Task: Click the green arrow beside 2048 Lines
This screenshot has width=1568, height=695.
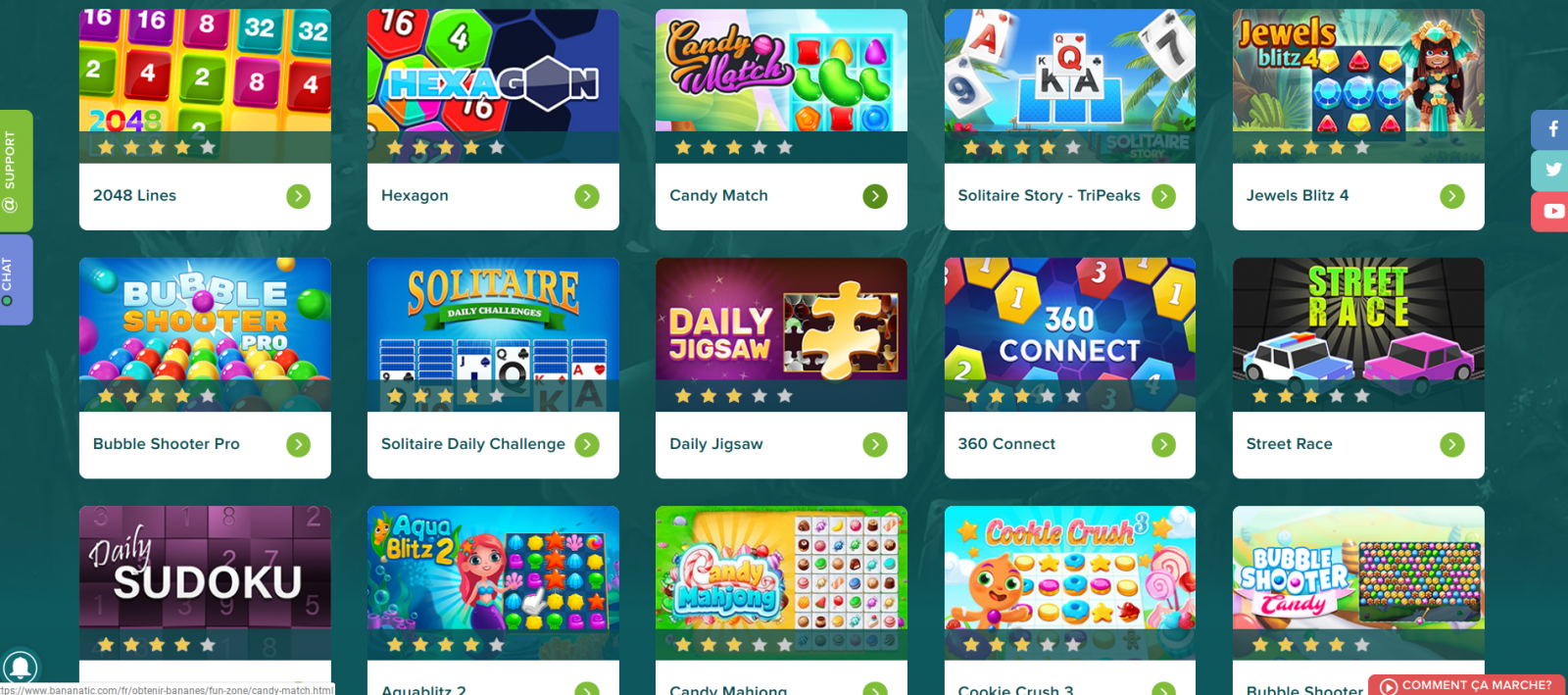Action: tap(299, 196)
